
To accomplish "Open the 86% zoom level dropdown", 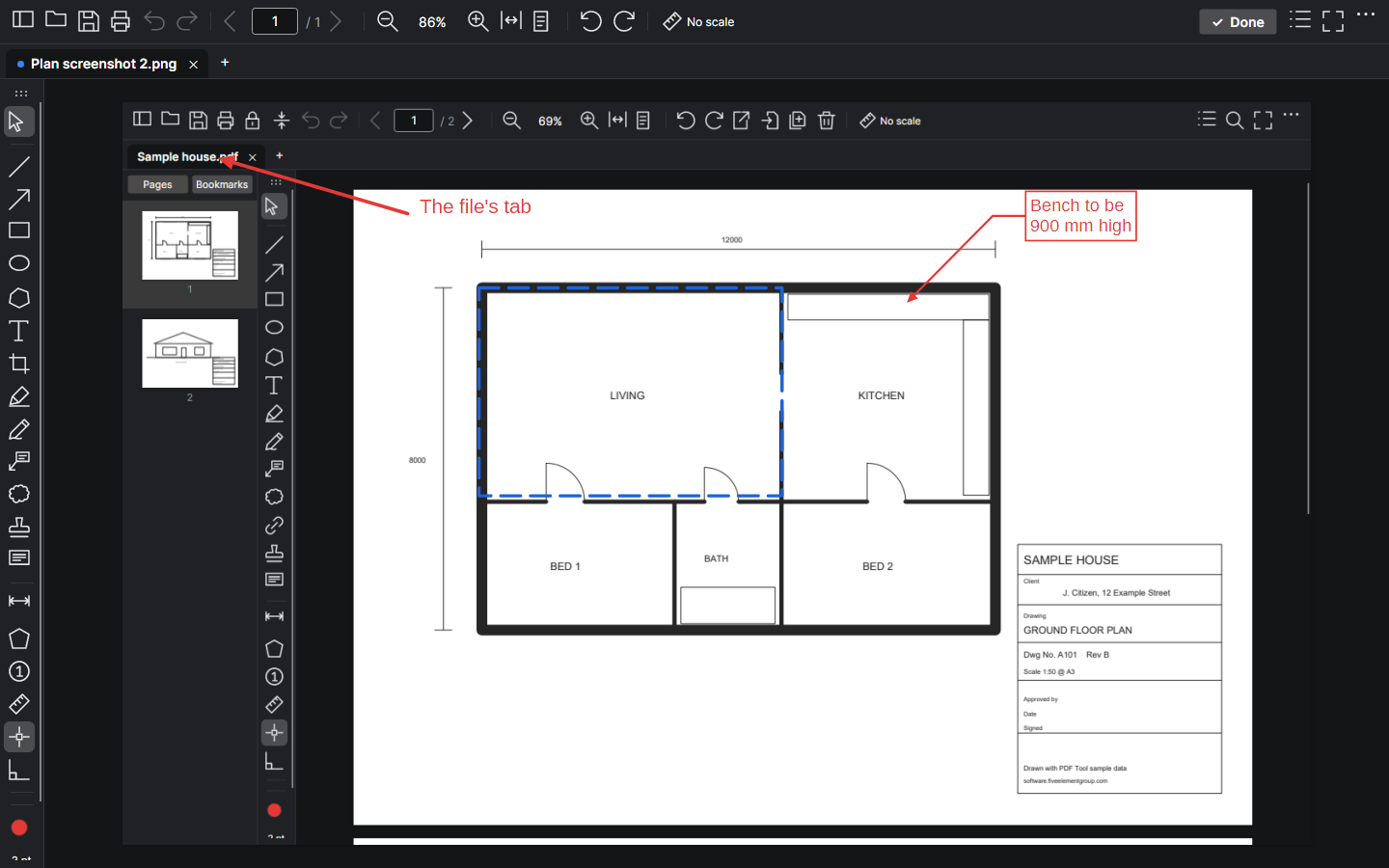I will click(432, 22).
